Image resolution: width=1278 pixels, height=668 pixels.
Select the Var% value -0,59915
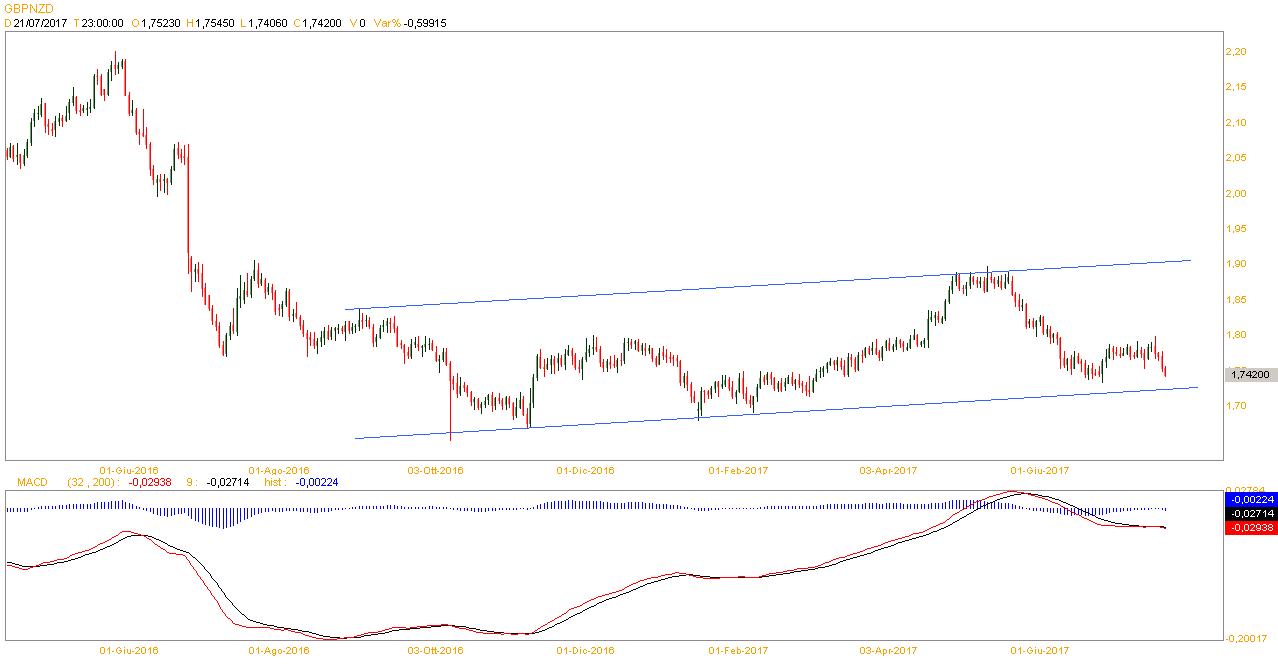tap(424, 22)
